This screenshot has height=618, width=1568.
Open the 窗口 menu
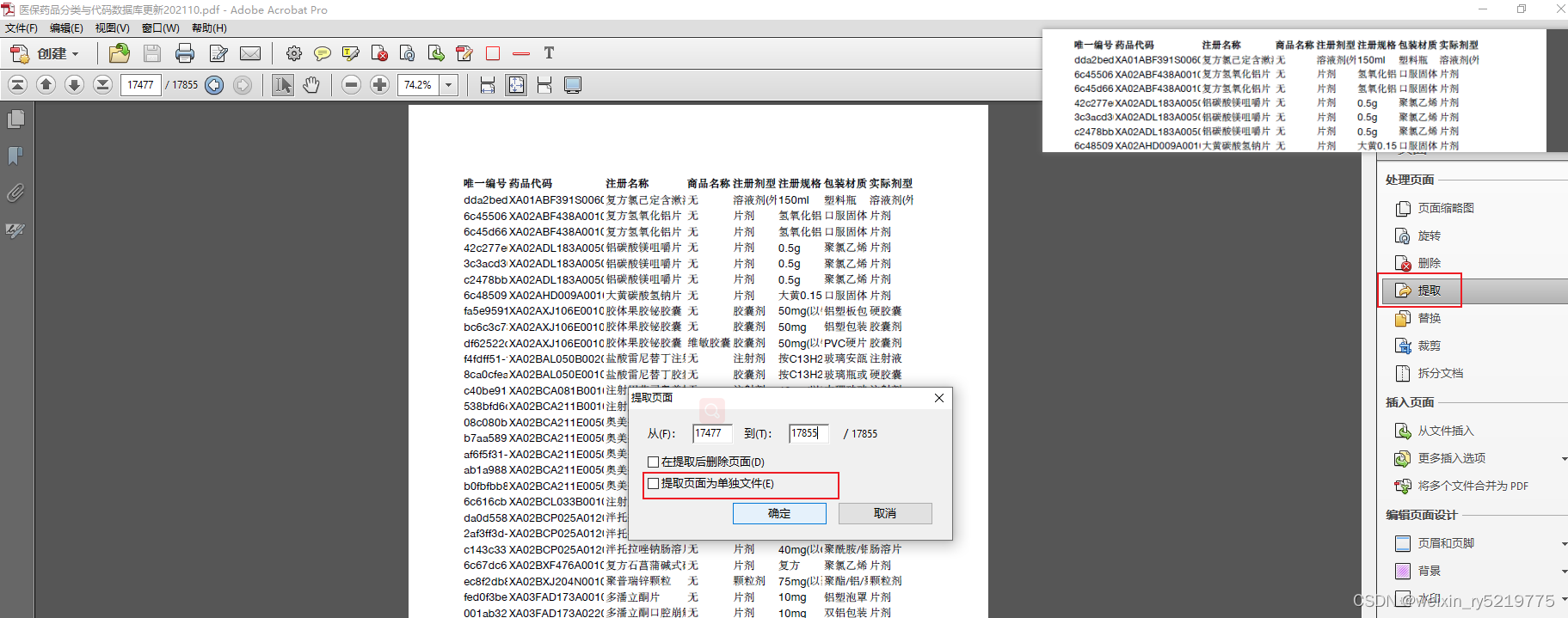tap(161, 28)
